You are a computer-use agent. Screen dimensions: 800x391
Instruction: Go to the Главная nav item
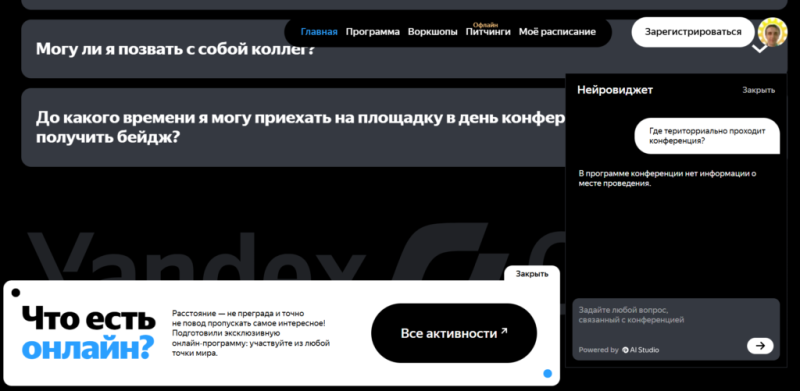click(x=319, y=32)
